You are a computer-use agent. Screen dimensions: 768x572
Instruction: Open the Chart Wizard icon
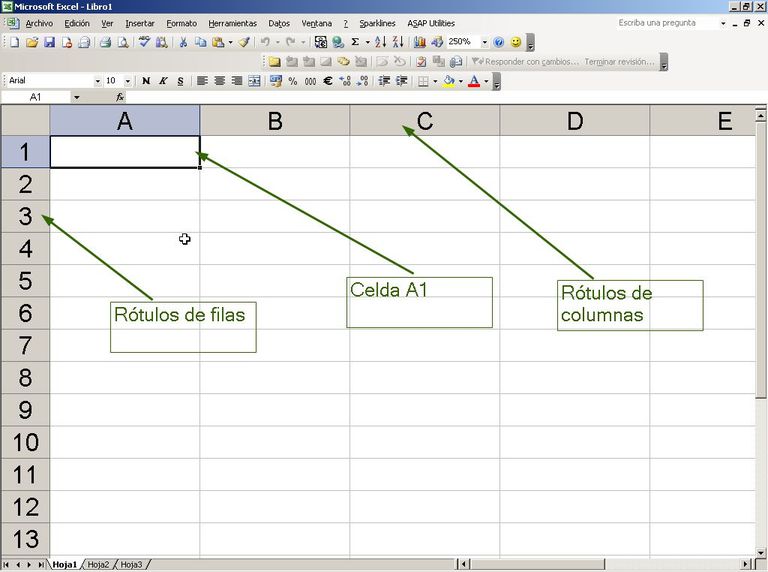point(420,42)
